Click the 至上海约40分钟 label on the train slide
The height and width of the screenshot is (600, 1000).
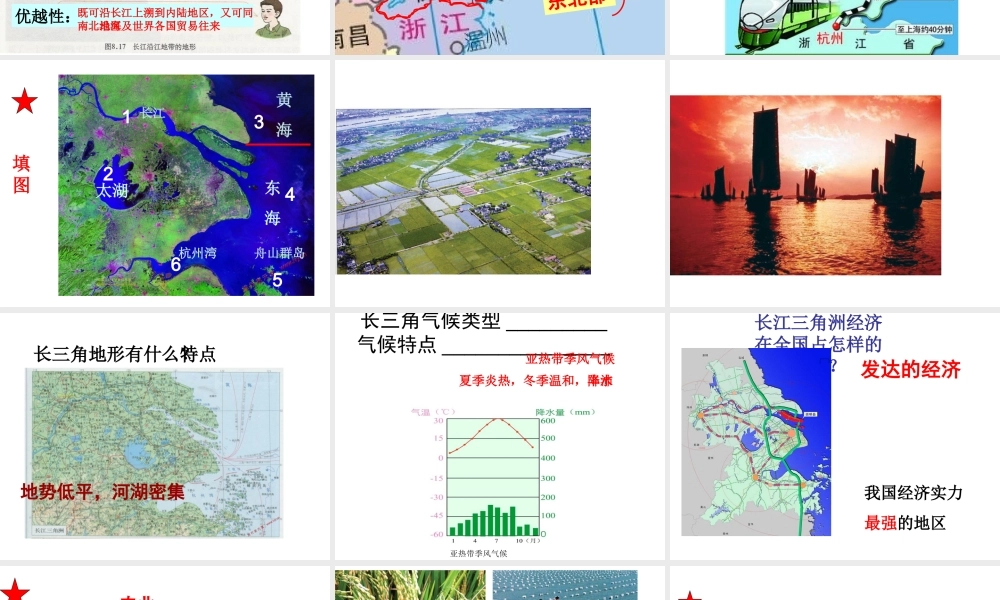[x=925, y=29]
